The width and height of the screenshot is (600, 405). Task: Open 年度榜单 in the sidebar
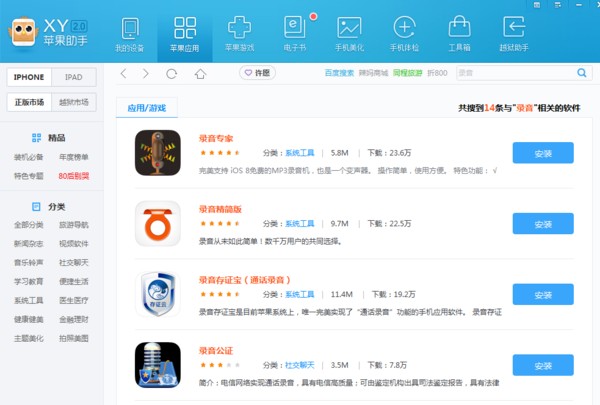pyautogui.click(x=74, y=157)
